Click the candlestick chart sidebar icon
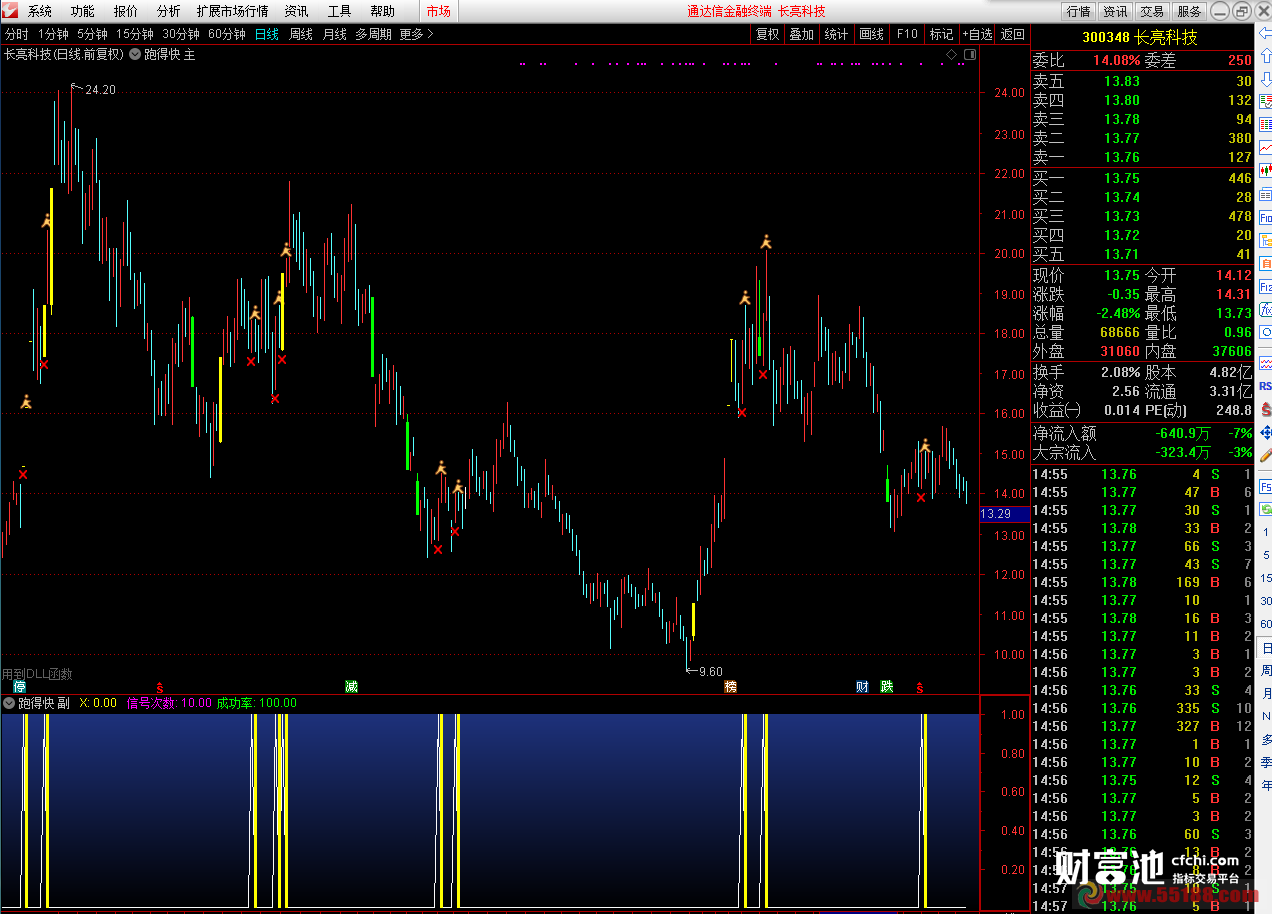Viewport: 1272px width, 914px height. click(1265, 170)
